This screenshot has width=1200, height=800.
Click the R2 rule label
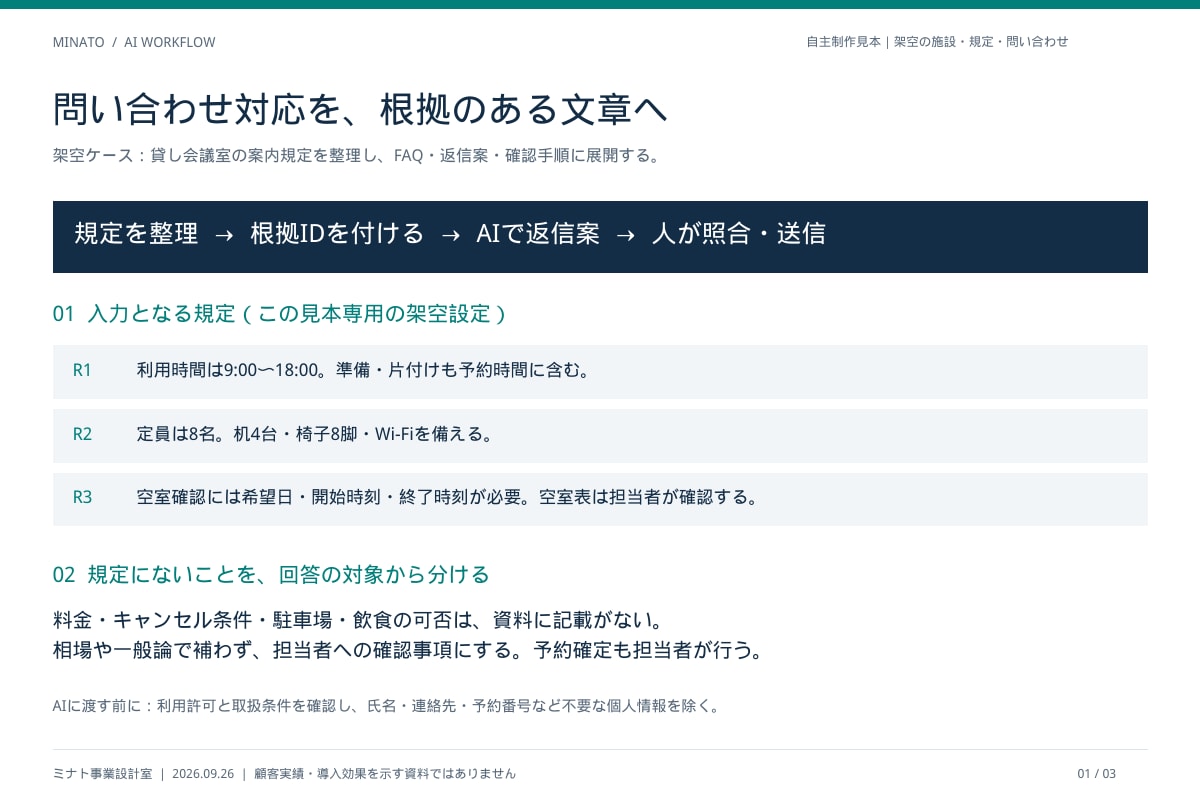(x=82, y=434)
